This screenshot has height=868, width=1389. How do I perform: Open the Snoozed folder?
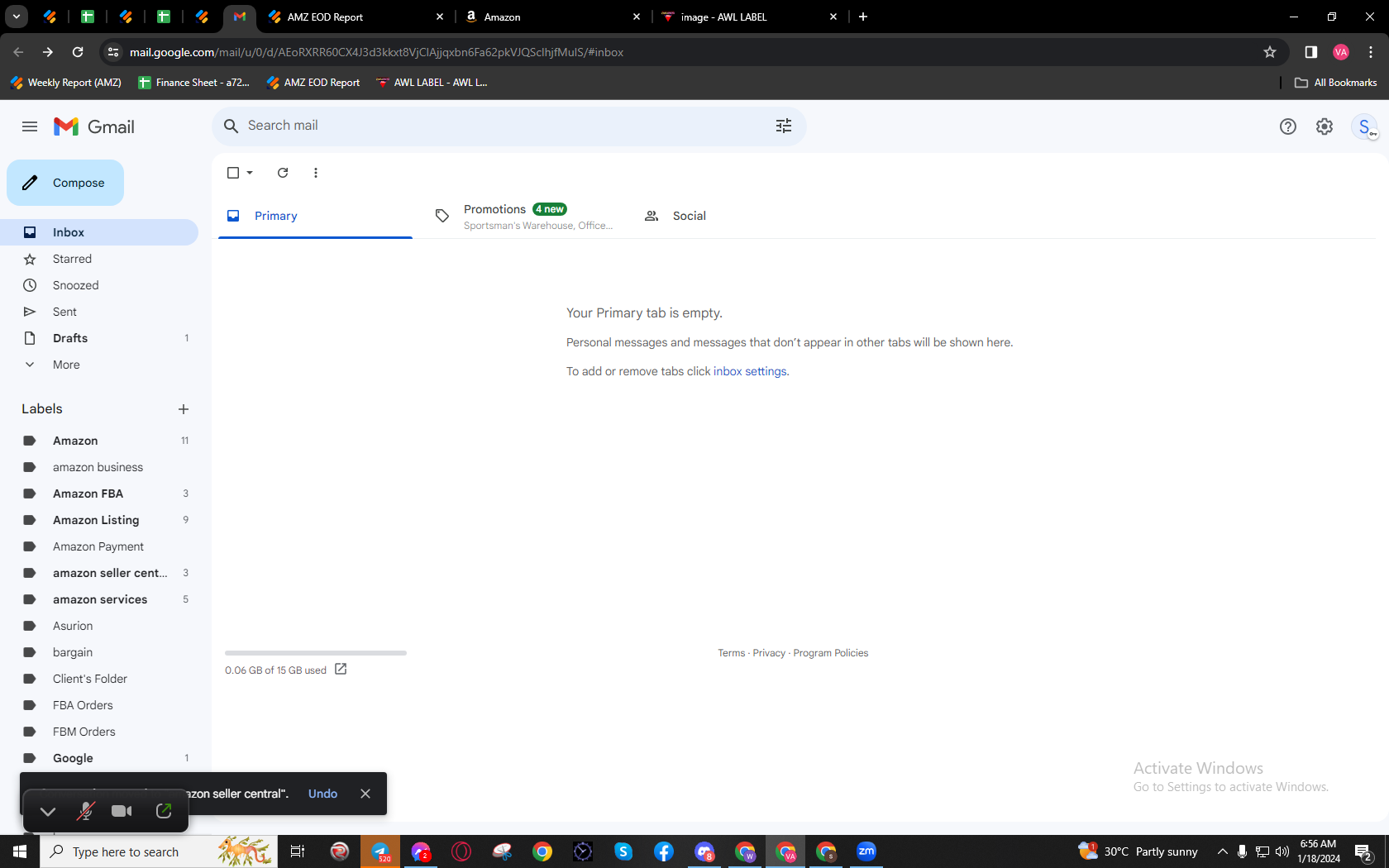pos(99,285)
